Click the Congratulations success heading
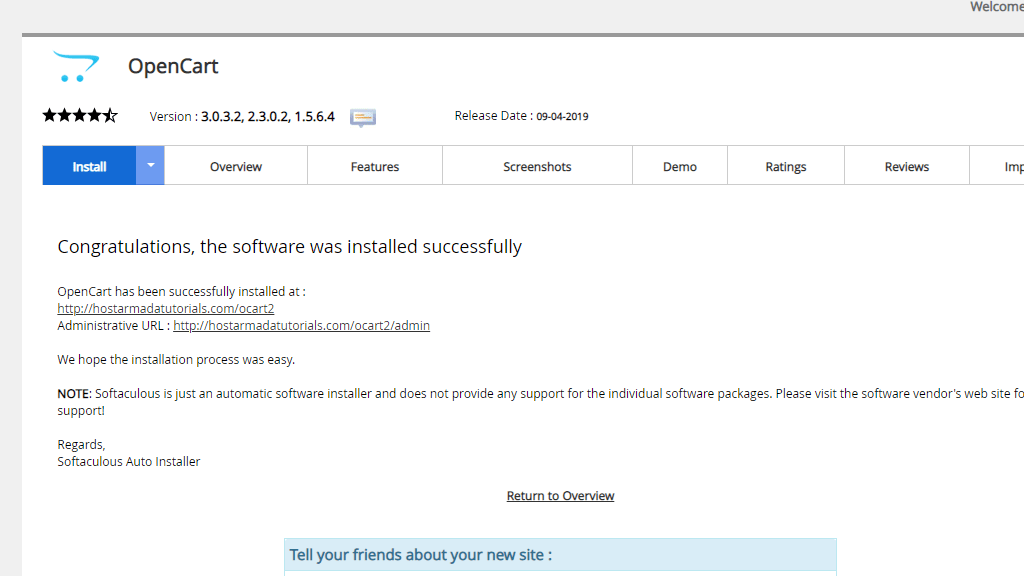 (x=290, y=247)
